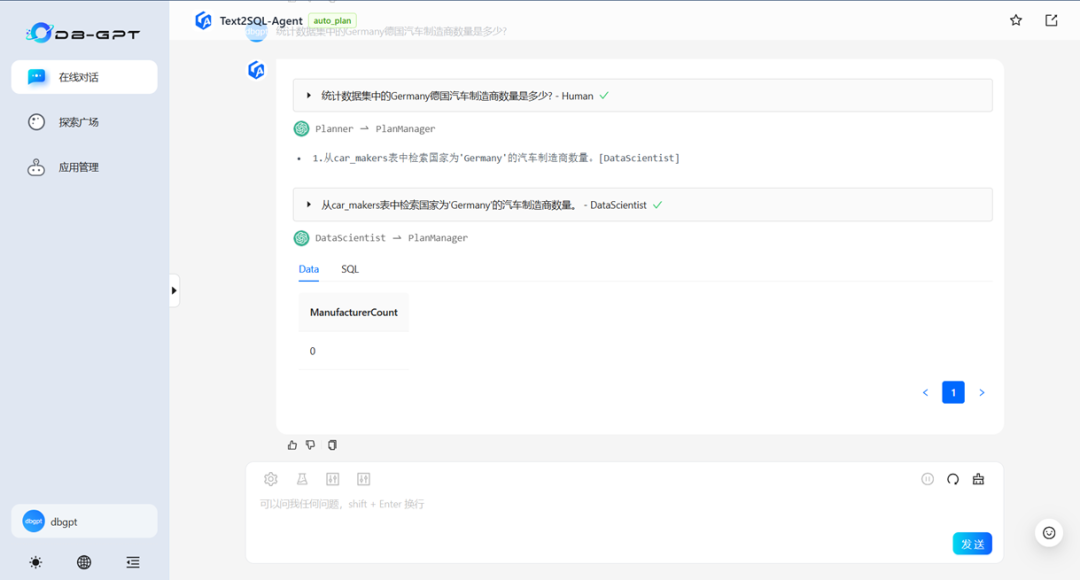Click the first slider parameters icon

(333, 479)
